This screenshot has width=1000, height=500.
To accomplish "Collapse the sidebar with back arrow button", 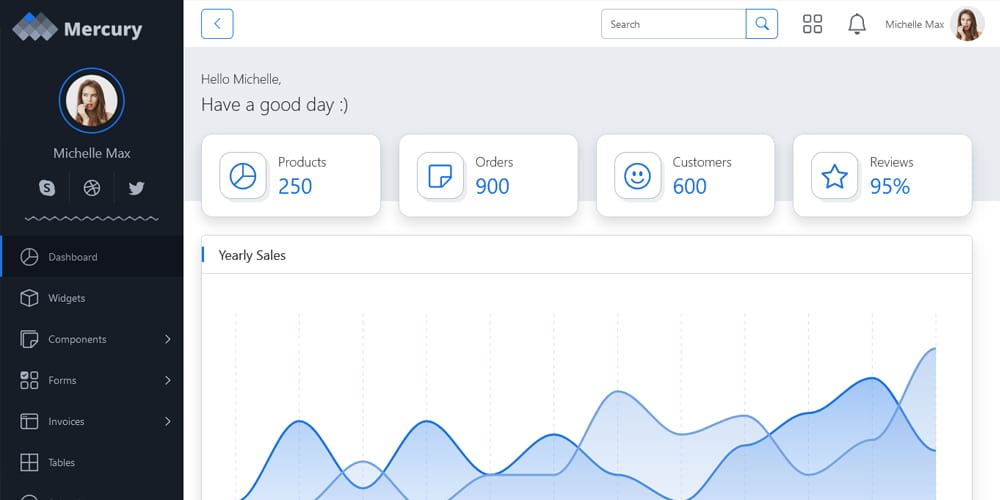I will 217,24.
